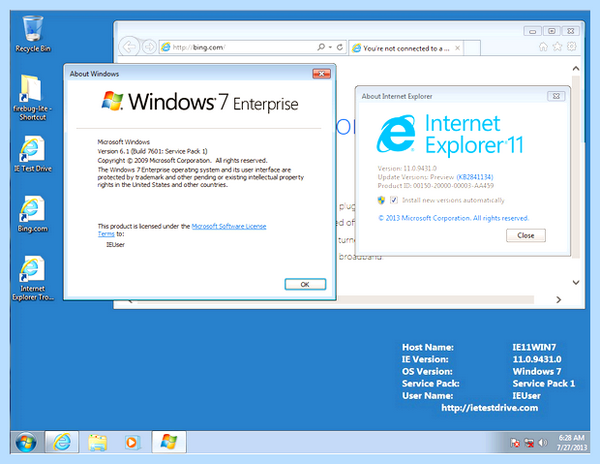The width and height of the screenshot is (600, 464).
Task: Open the IE Home icon
Action: point(543,47)
